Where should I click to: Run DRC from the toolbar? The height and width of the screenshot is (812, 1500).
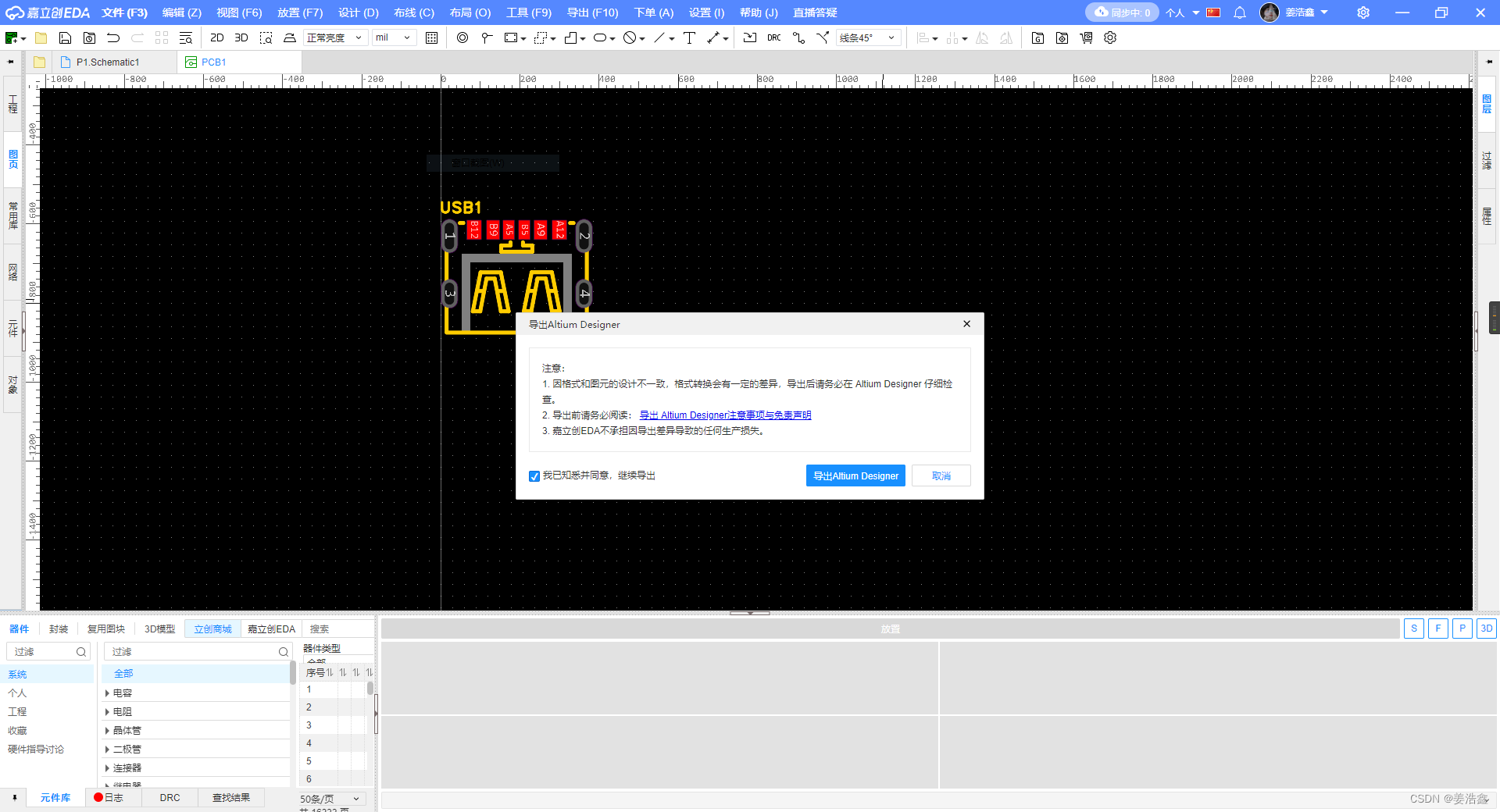coord(773,37)
